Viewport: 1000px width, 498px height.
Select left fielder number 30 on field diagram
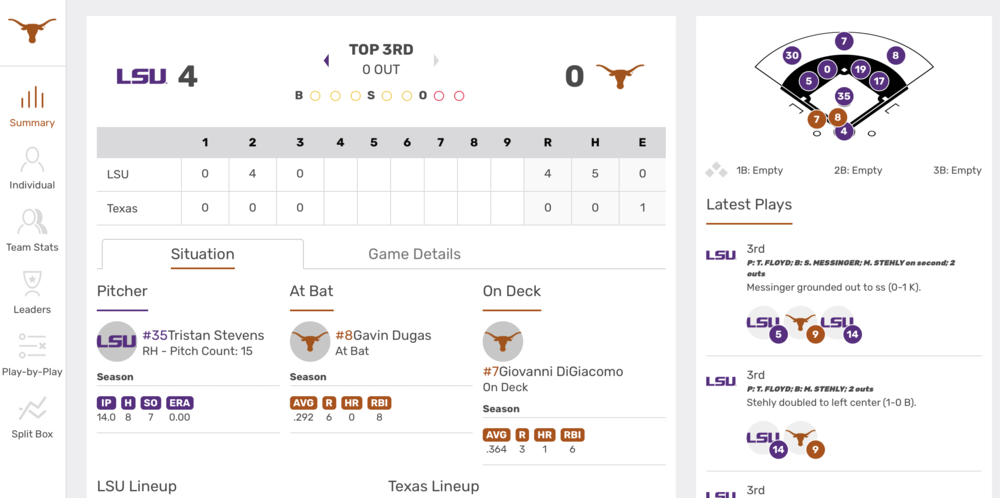[792, 56]
